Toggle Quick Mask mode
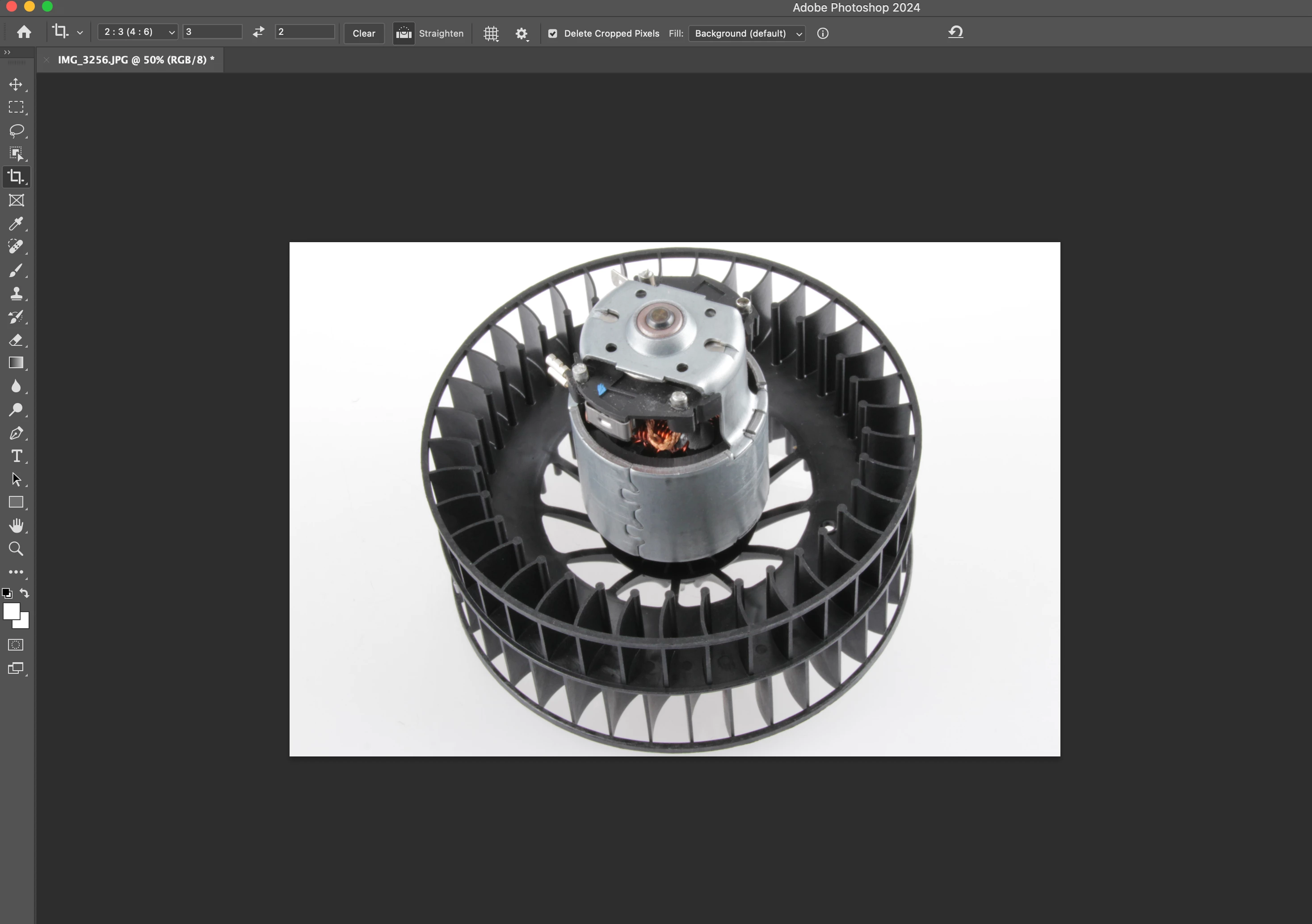The height and width of the screenshot is (924, 1312). (x=16, y=645)
